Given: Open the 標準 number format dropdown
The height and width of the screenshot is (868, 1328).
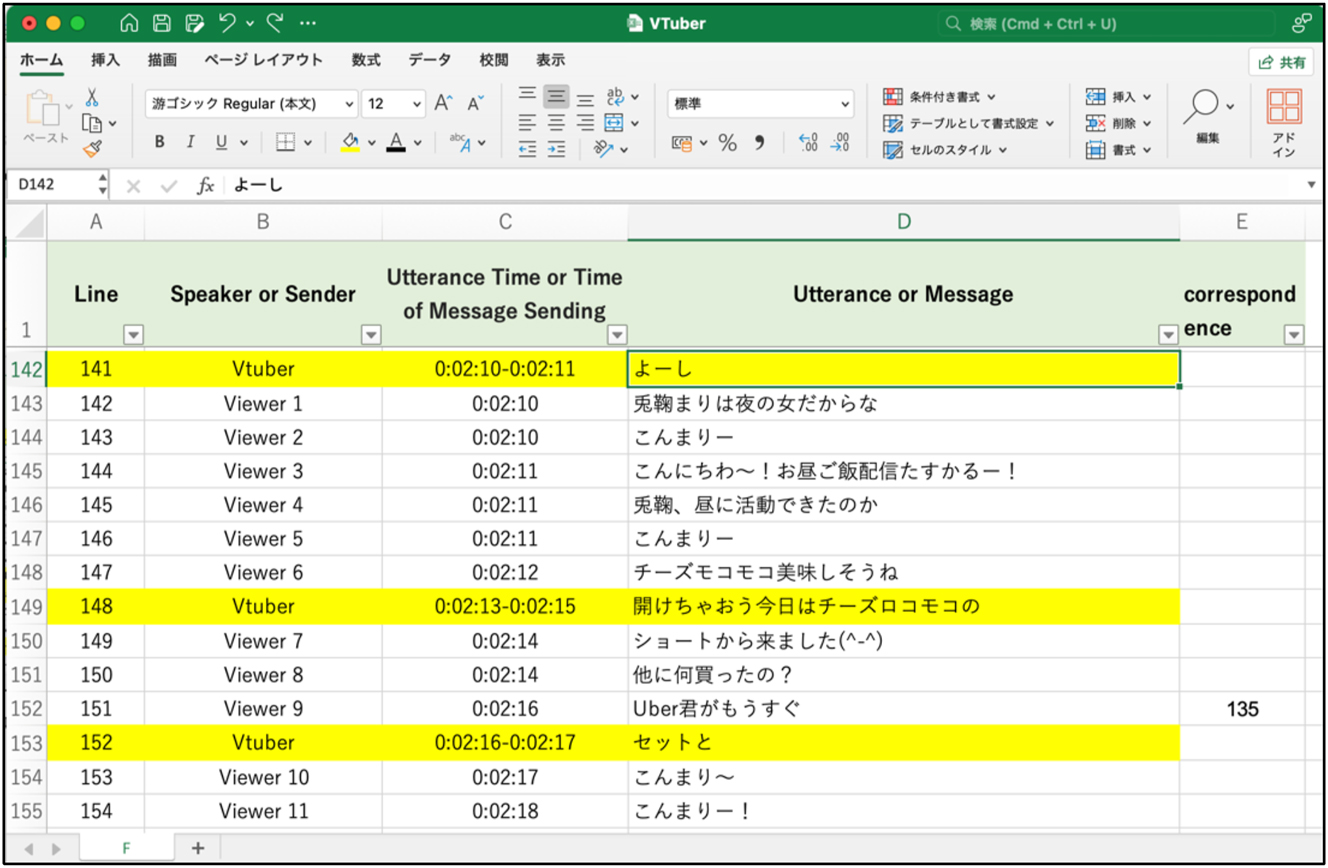Looking at the screenshot, I should [759, 103].
